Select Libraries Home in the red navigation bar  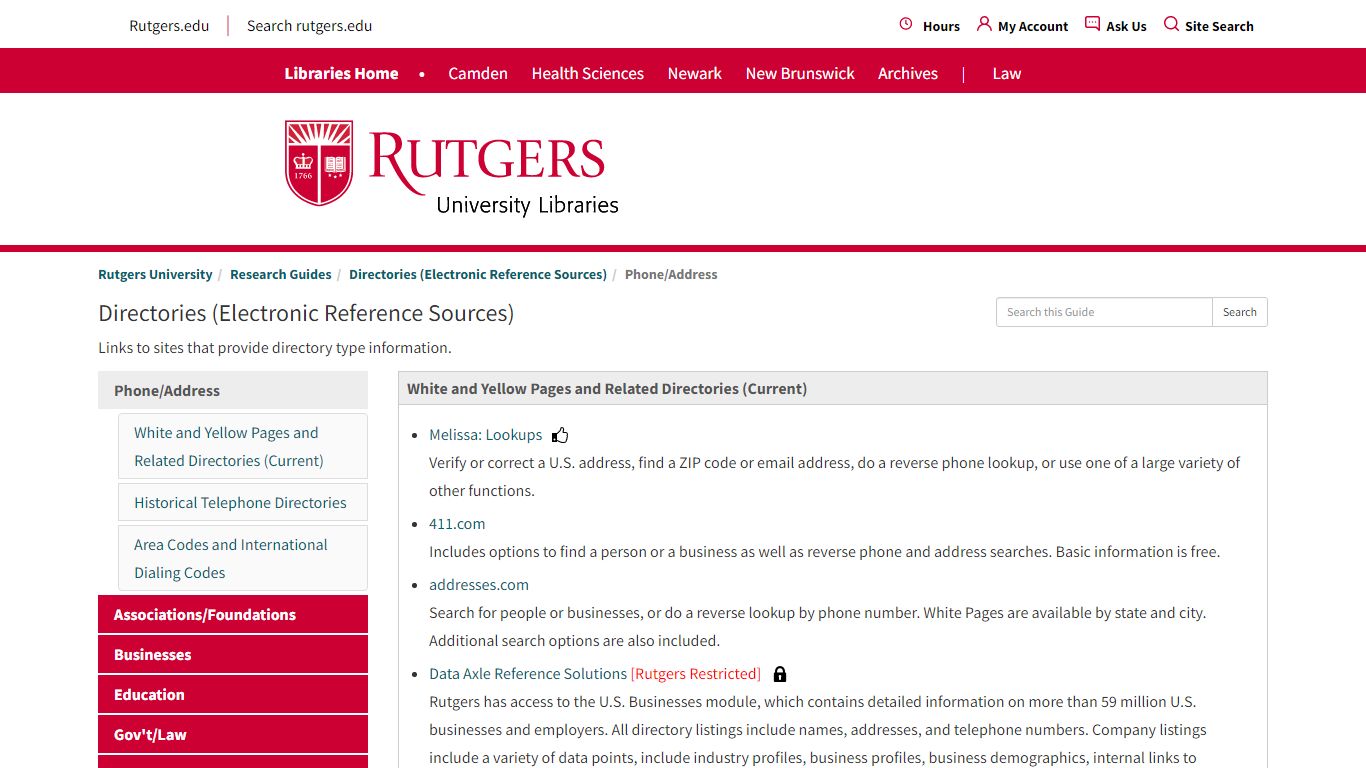341,73
